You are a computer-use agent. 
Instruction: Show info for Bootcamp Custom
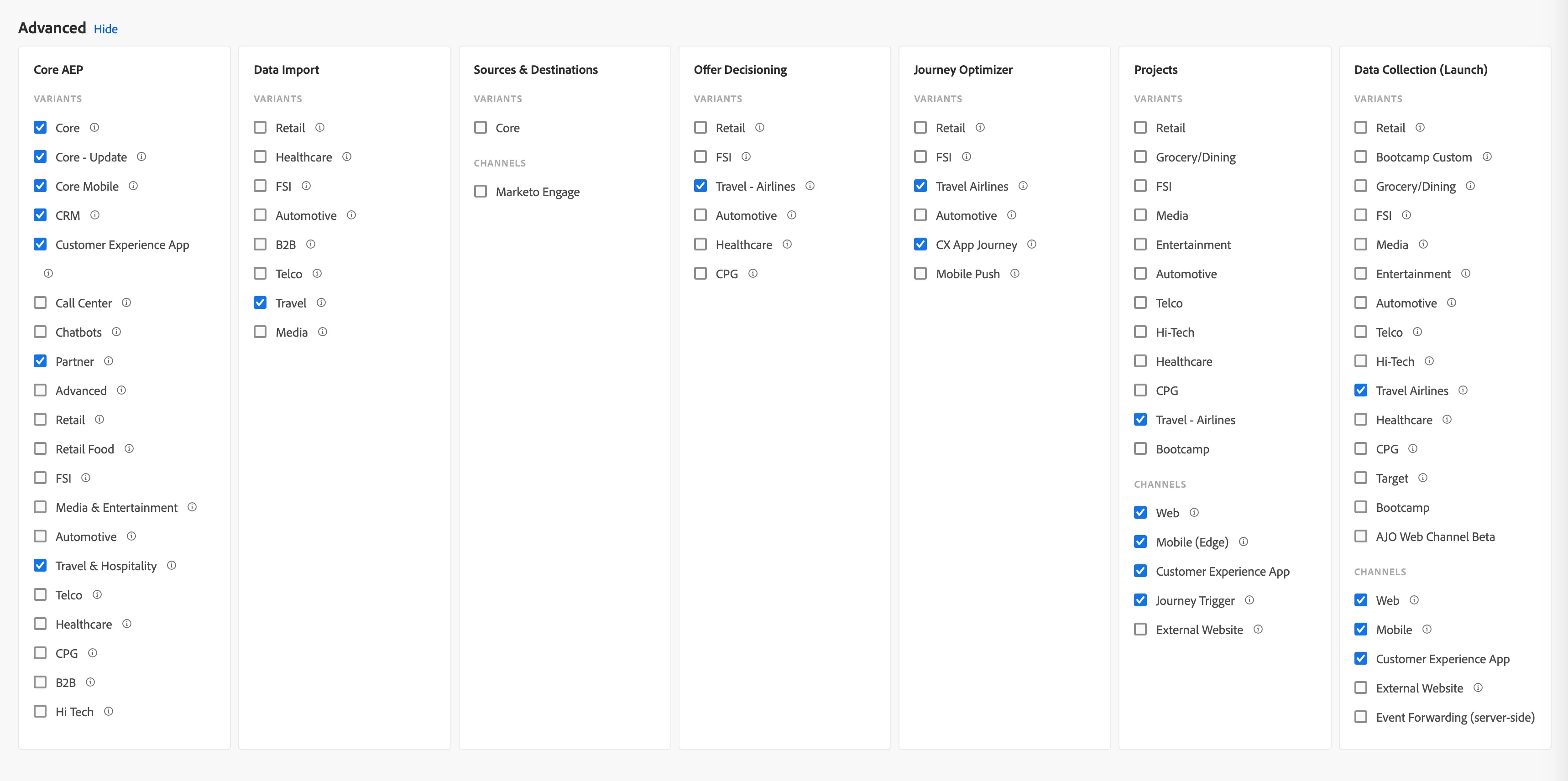click(x=1487, y=156)
